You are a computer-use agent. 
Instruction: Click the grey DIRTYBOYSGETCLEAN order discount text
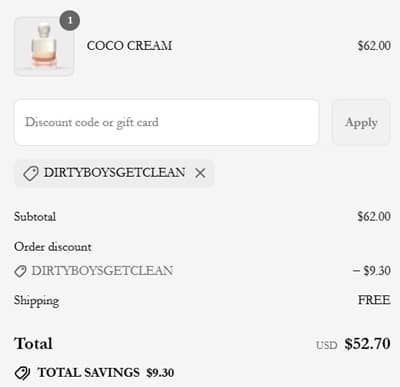click(102, 271)
